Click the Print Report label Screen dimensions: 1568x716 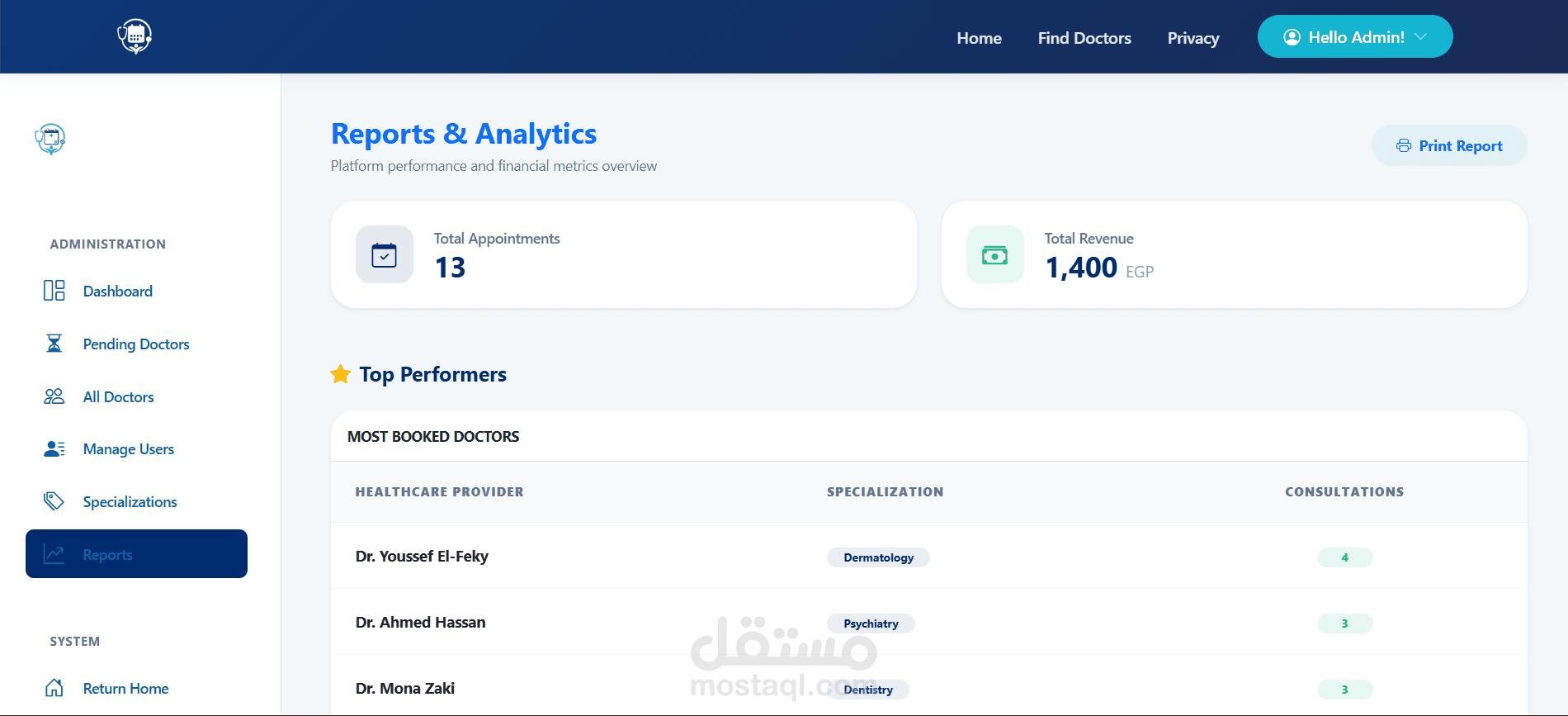1461,145
